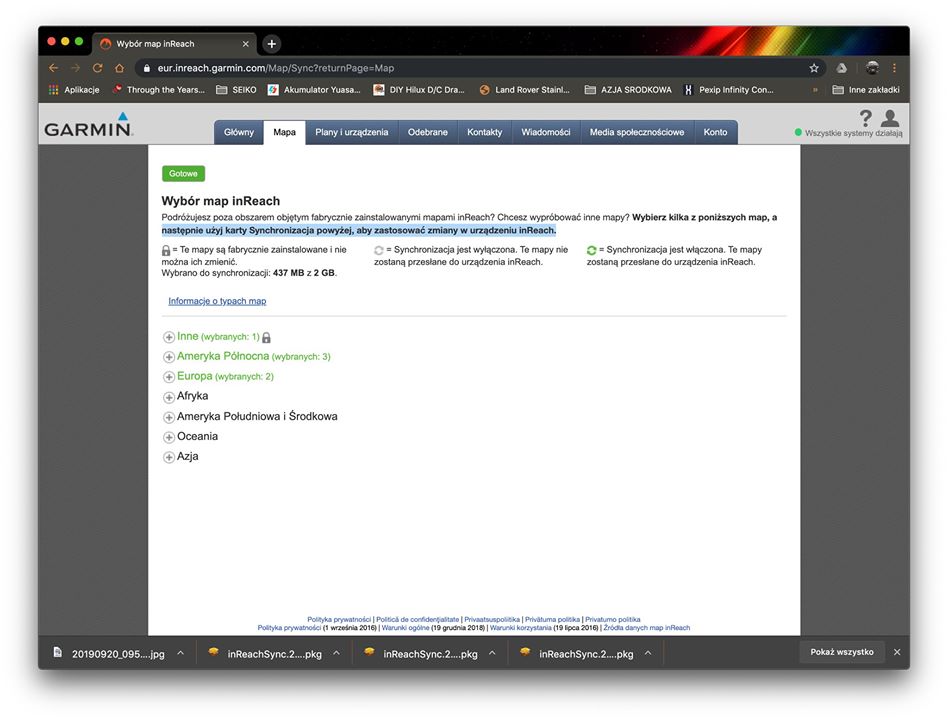Open the Wiadomości tab
Viewport: 948px width, 720px height.
tap(546, 132)
